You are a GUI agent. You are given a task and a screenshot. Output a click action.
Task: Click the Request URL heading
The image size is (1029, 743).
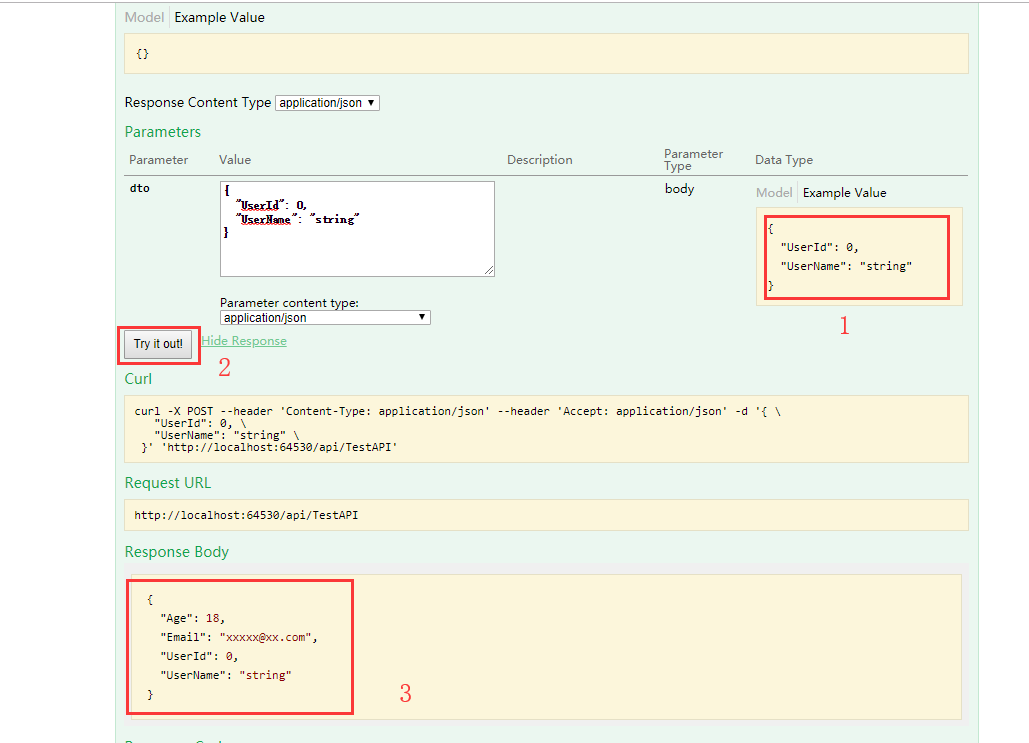tap(168, 483)
